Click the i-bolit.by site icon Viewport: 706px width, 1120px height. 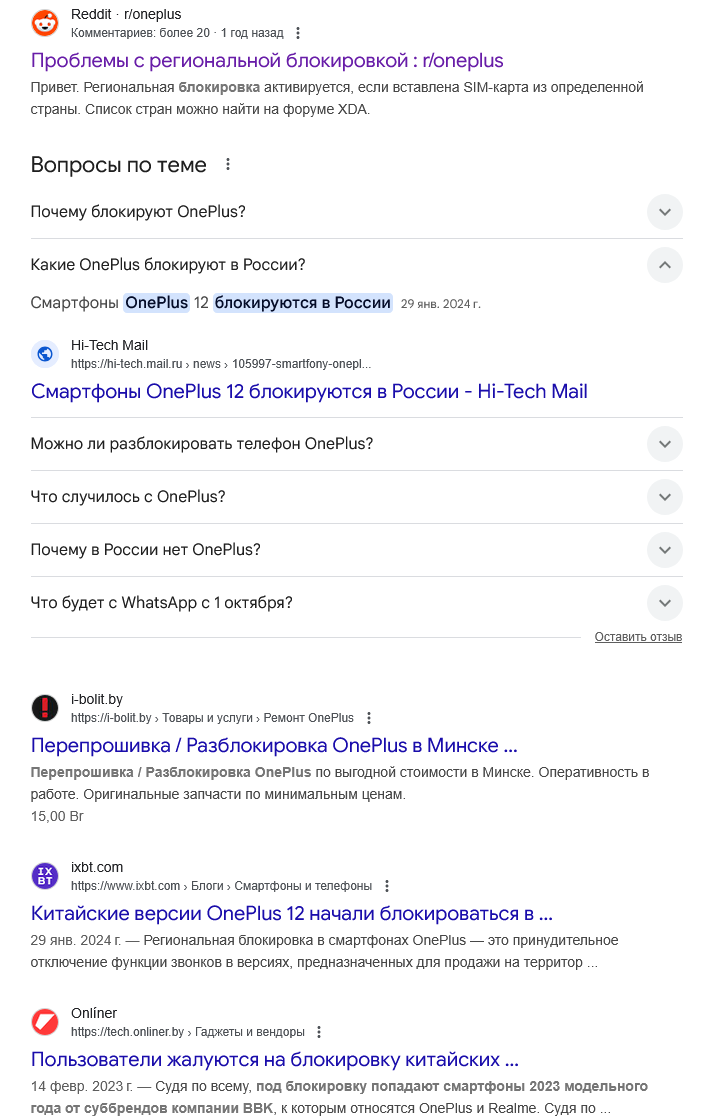point(45,708)
